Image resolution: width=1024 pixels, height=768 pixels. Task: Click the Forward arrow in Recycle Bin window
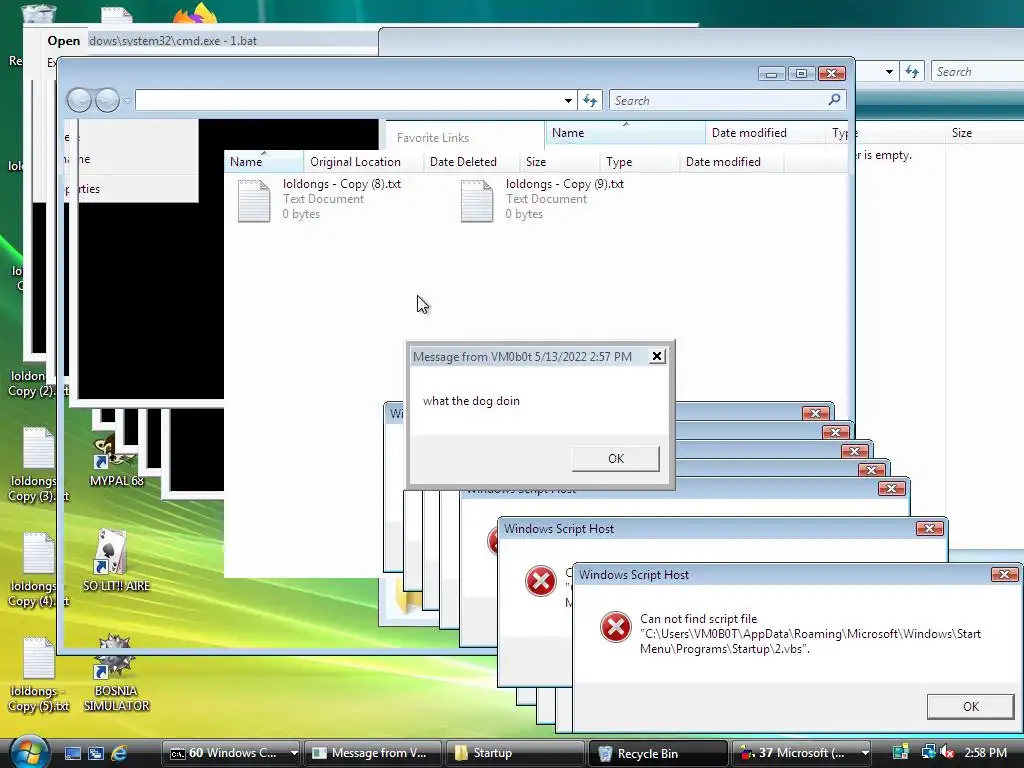click(x=107, y=101)
